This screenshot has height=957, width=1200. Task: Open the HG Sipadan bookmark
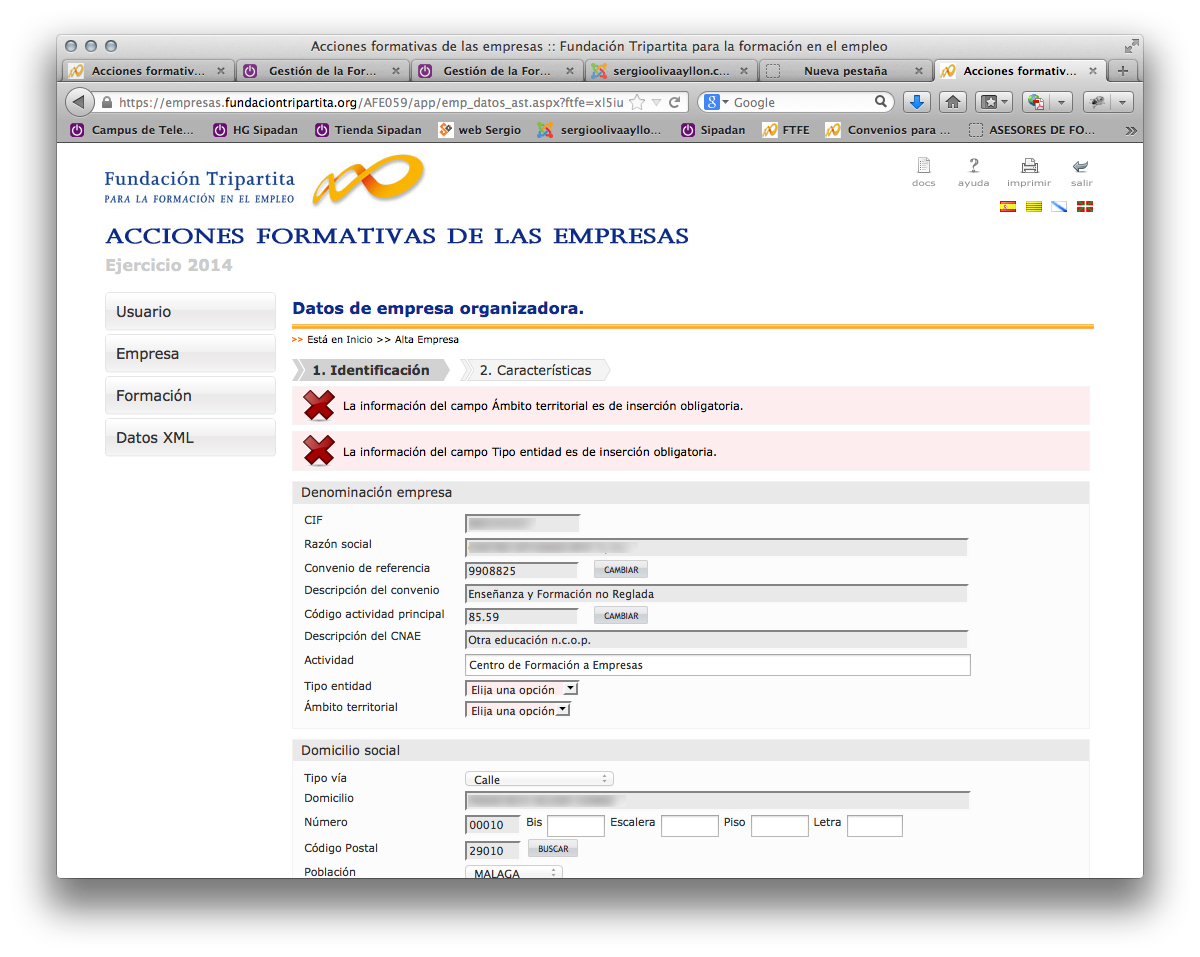pos(256,130)
